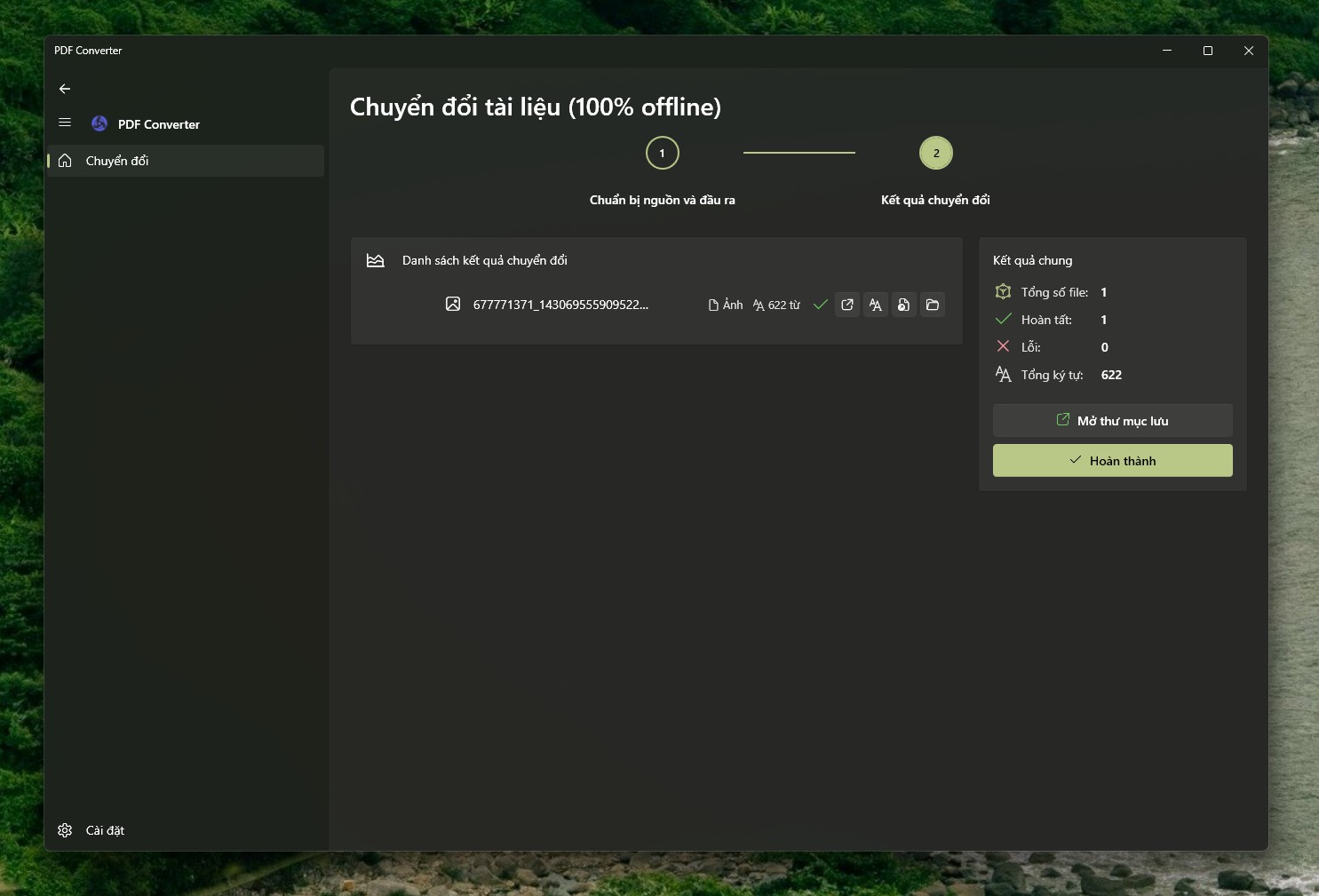Viewport: 1319px width, 896px height.
Task: Click the green completed checkmark in result row
Action: (821, 305)
